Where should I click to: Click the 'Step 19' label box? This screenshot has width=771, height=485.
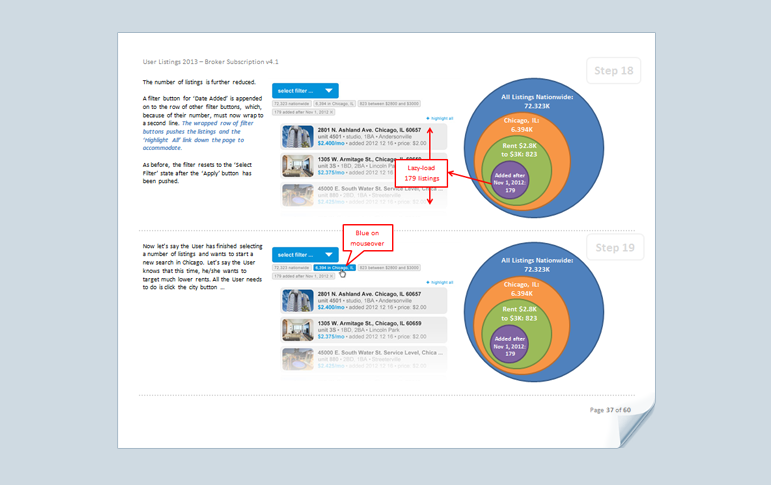(x=613, y=247)
